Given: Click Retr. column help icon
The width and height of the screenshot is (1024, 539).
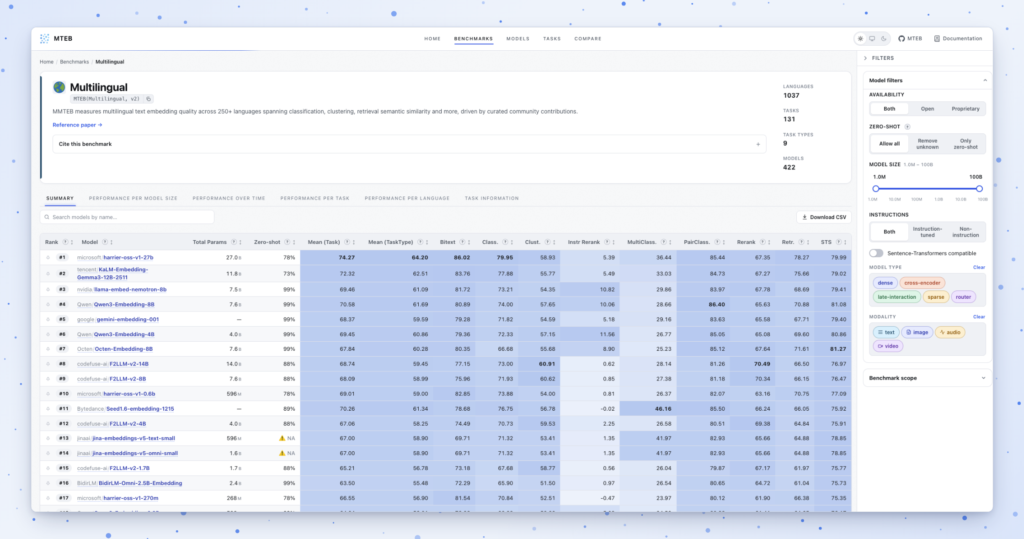Looking at the screenshot, I should click(801, 242).
